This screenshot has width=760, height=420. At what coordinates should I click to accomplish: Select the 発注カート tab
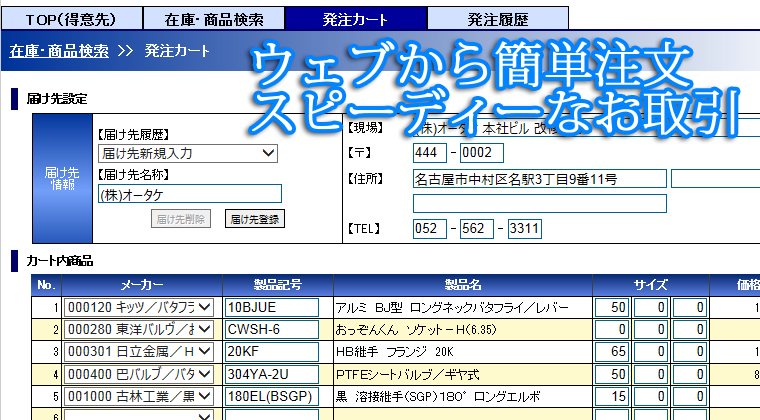tap(355, 18)
